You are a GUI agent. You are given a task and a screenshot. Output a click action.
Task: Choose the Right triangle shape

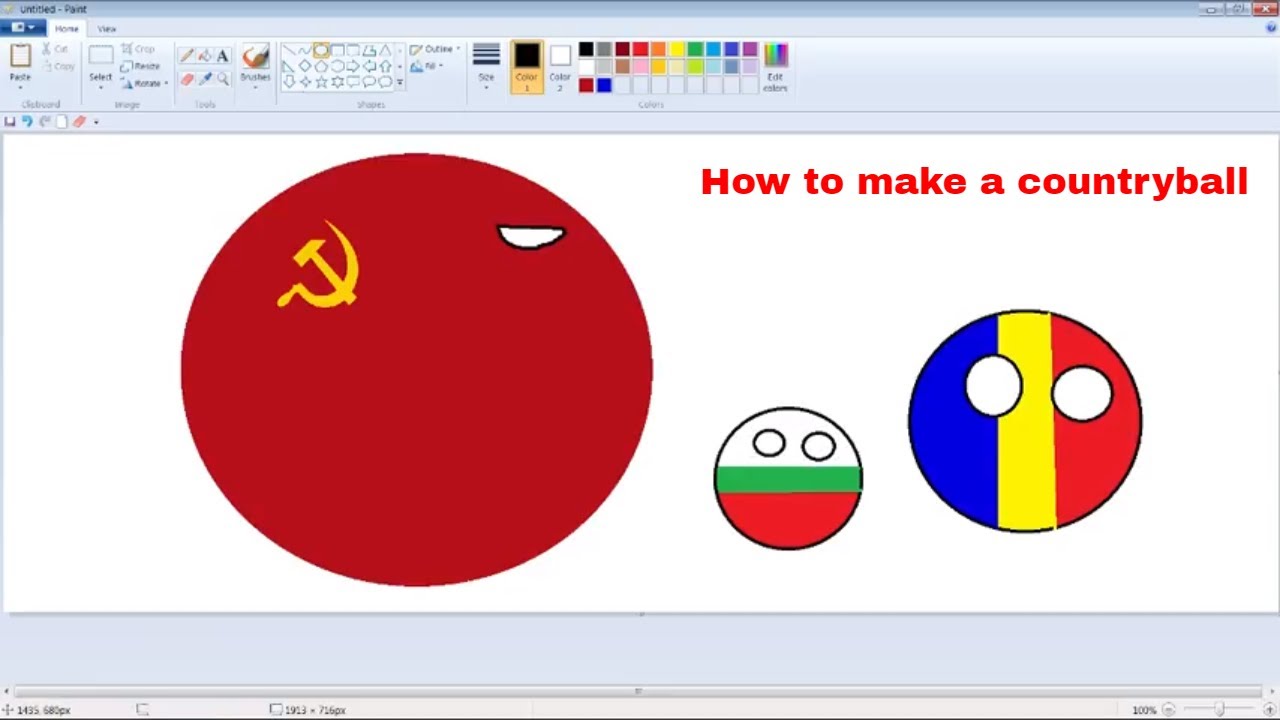point(289,66)
